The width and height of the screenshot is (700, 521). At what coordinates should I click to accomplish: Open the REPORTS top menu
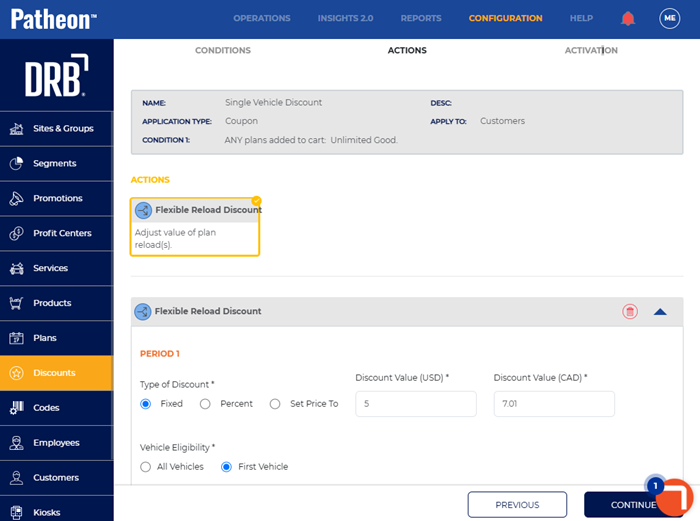[421, 18]
